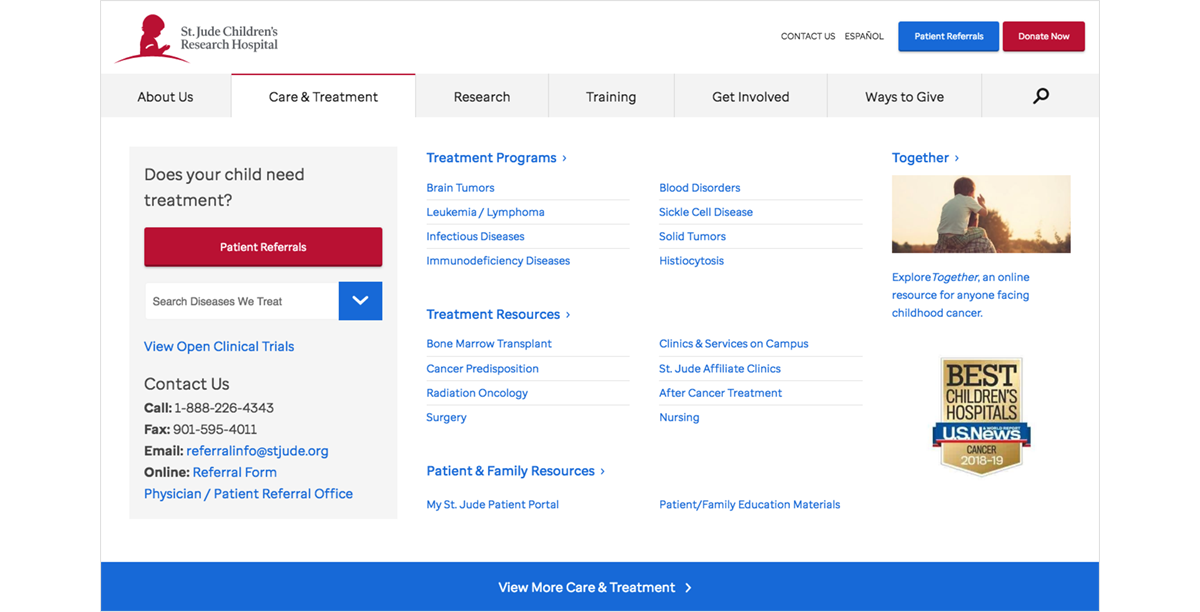Viewport: 1200px width, 612px height.
Task: Open View Open Clinical Trials link
Action: tap(219, 347)
